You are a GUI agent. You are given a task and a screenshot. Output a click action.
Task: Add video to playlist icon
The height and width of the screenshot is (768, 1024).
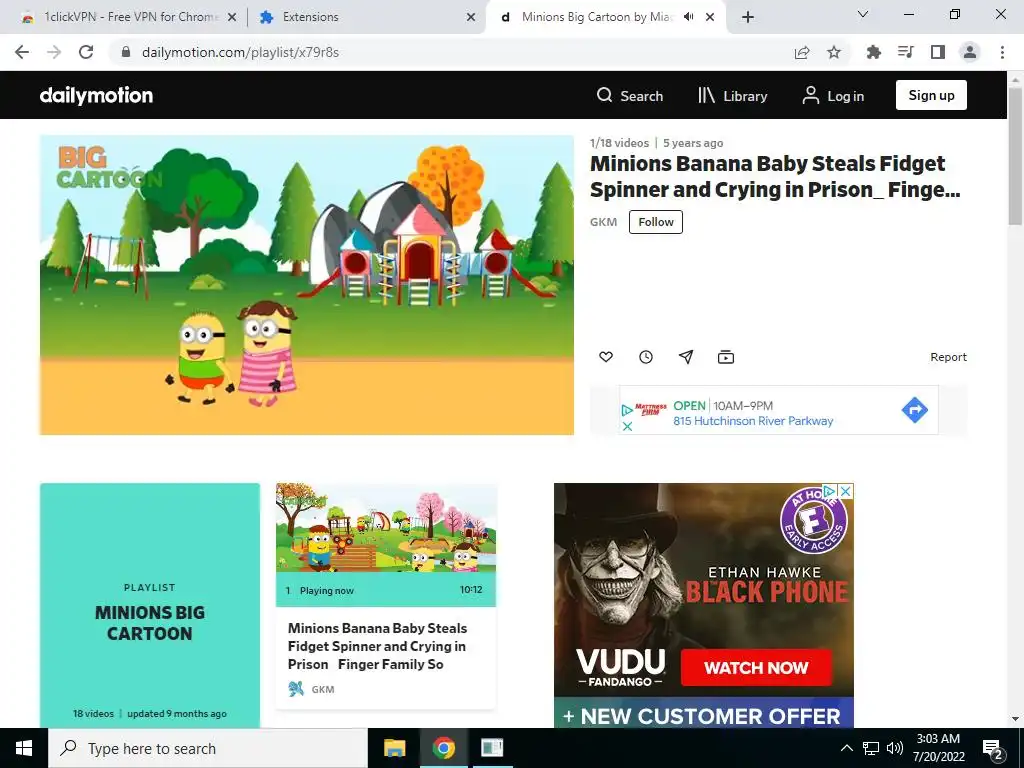[726, 357]
